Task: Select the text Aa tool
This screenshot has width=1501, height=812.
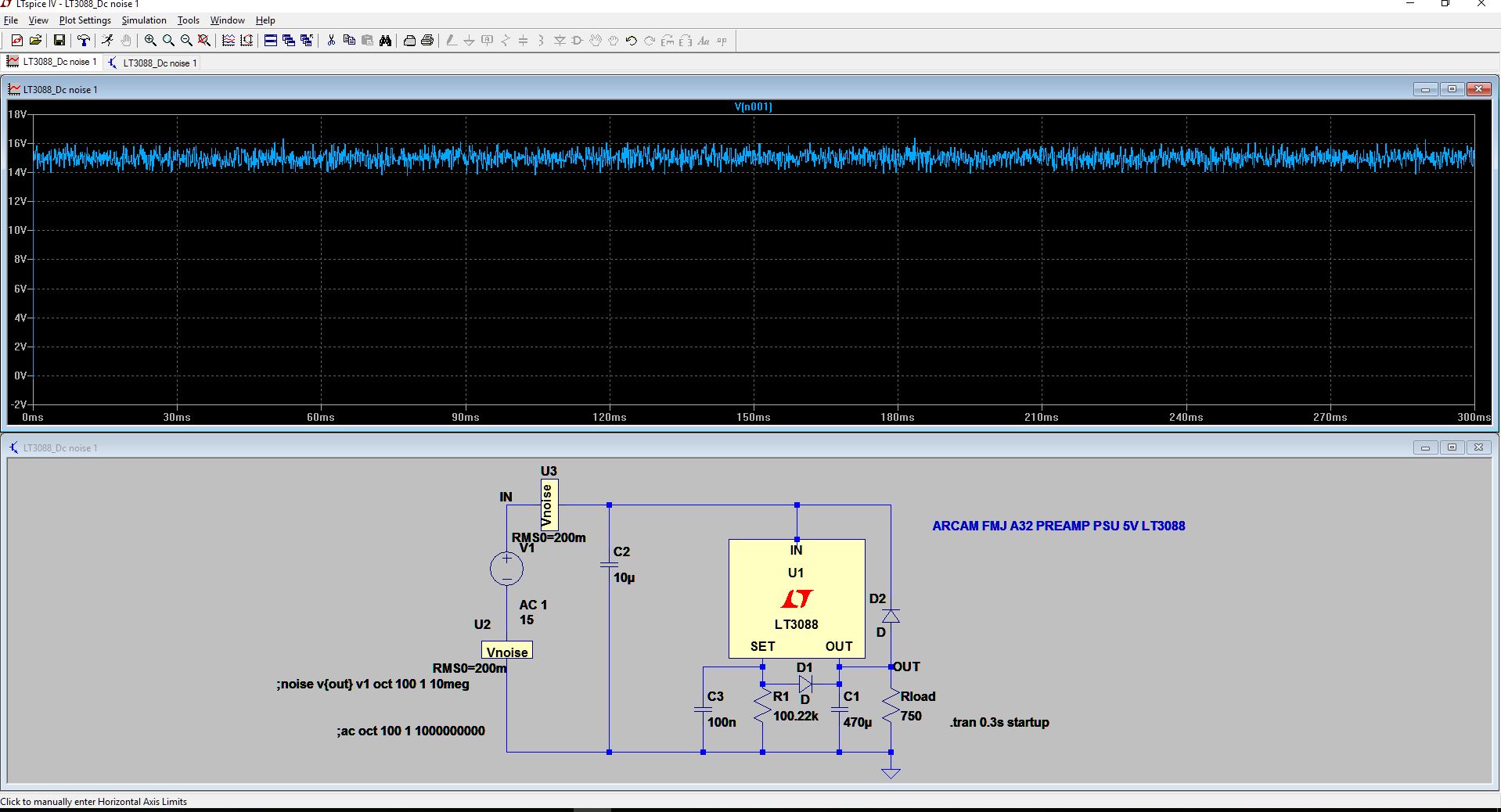Action: click(704, 41)
